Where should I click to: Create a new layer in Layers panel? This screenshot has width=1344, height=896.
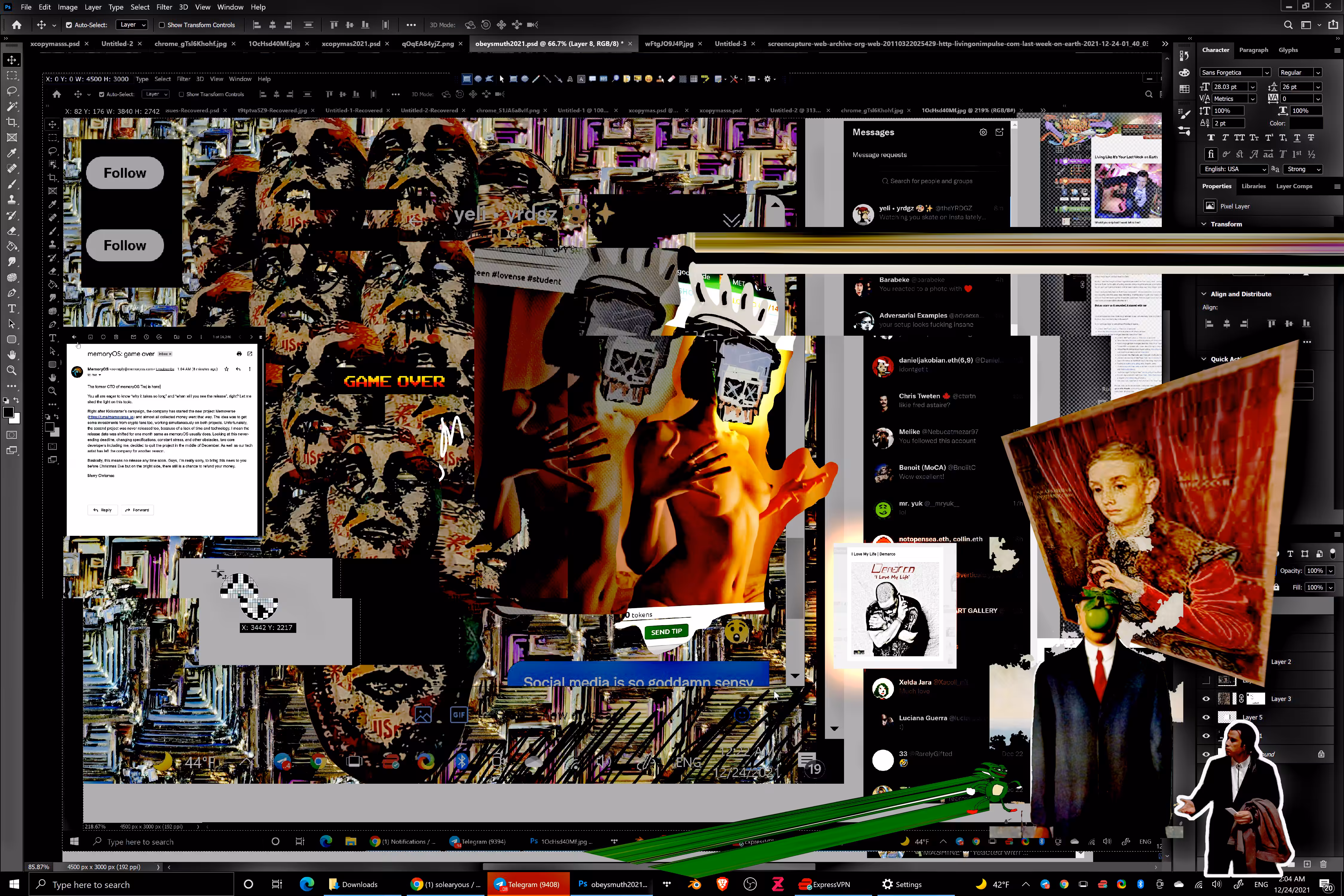tap(1307, 863)
